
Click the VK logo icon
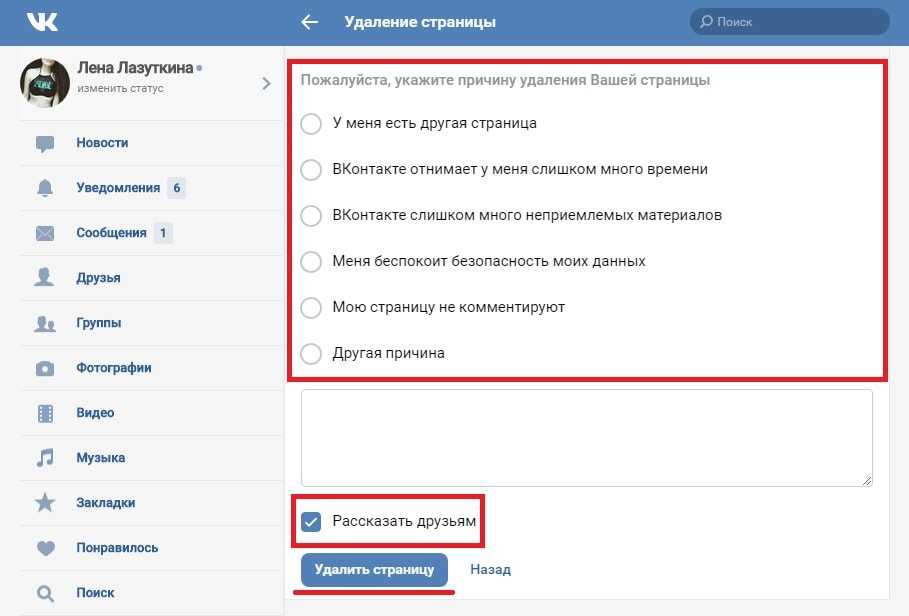pos(42,22)
